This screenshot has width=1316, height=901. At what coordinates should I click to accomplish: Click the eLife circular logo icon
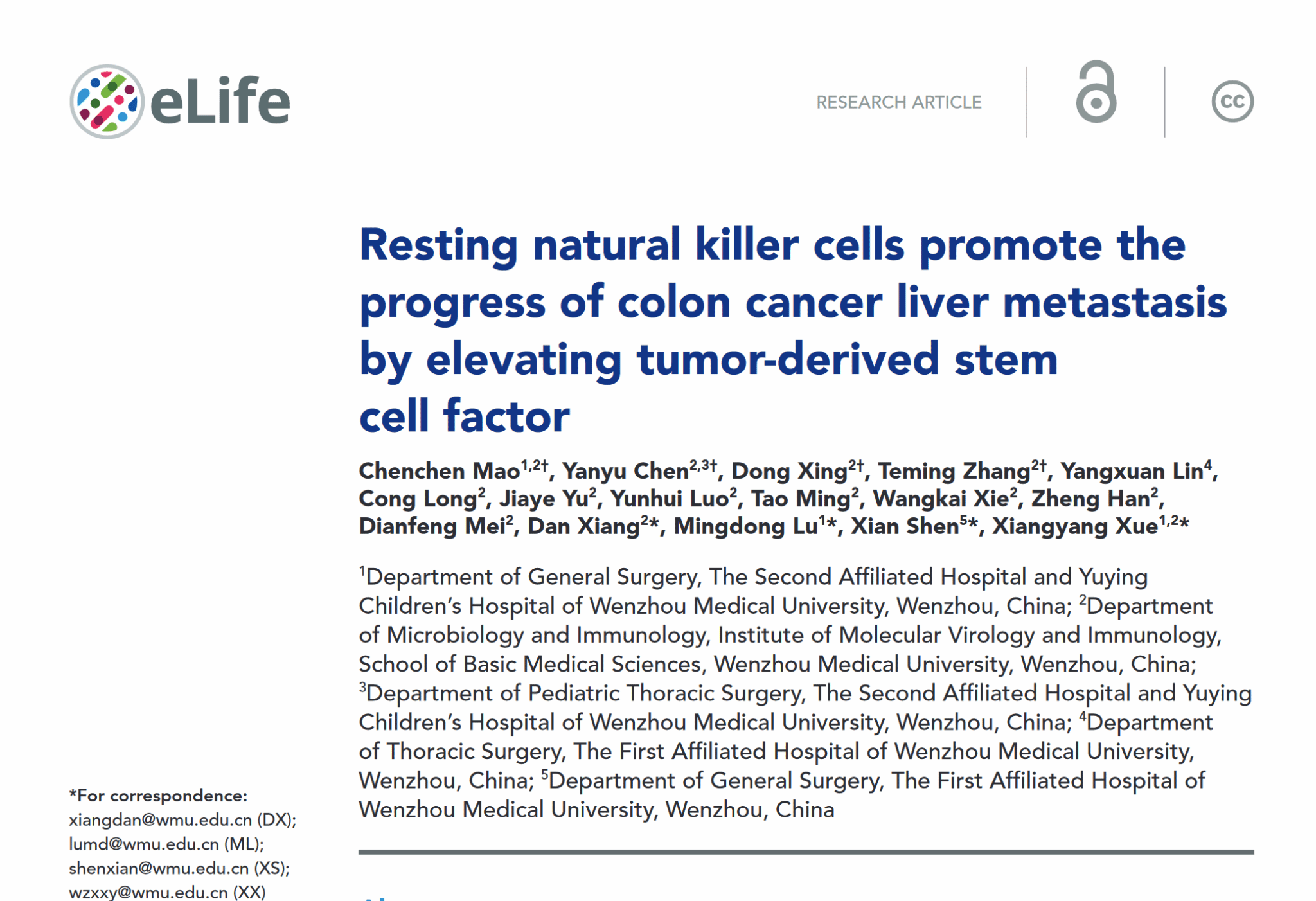pos(107,102)
